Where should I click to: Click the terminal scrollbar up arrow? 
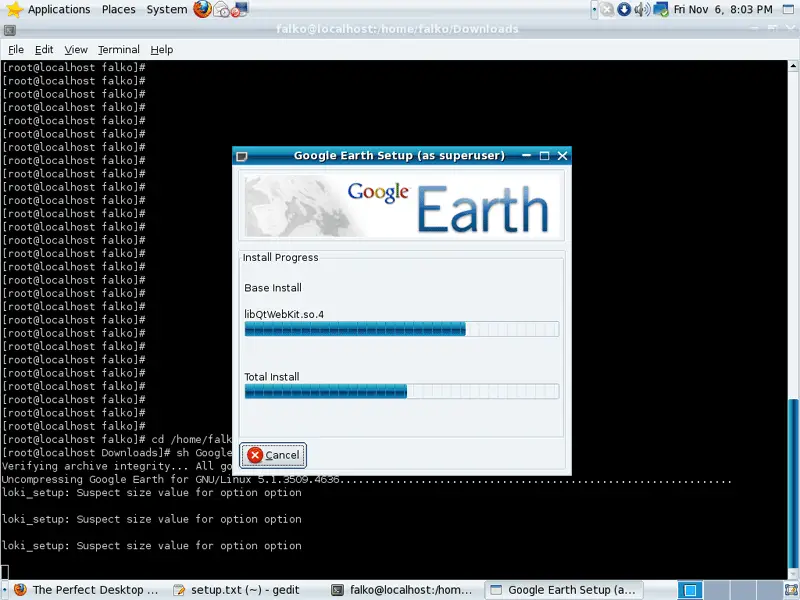pyautogui.click(x=793, y=66)
